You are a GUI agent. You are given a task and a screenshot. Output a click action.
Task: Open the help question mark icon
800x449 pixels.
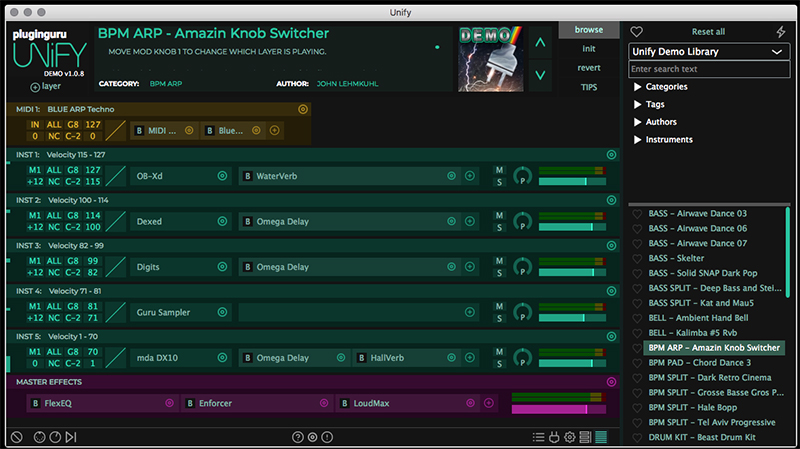(x=297, y=437)
